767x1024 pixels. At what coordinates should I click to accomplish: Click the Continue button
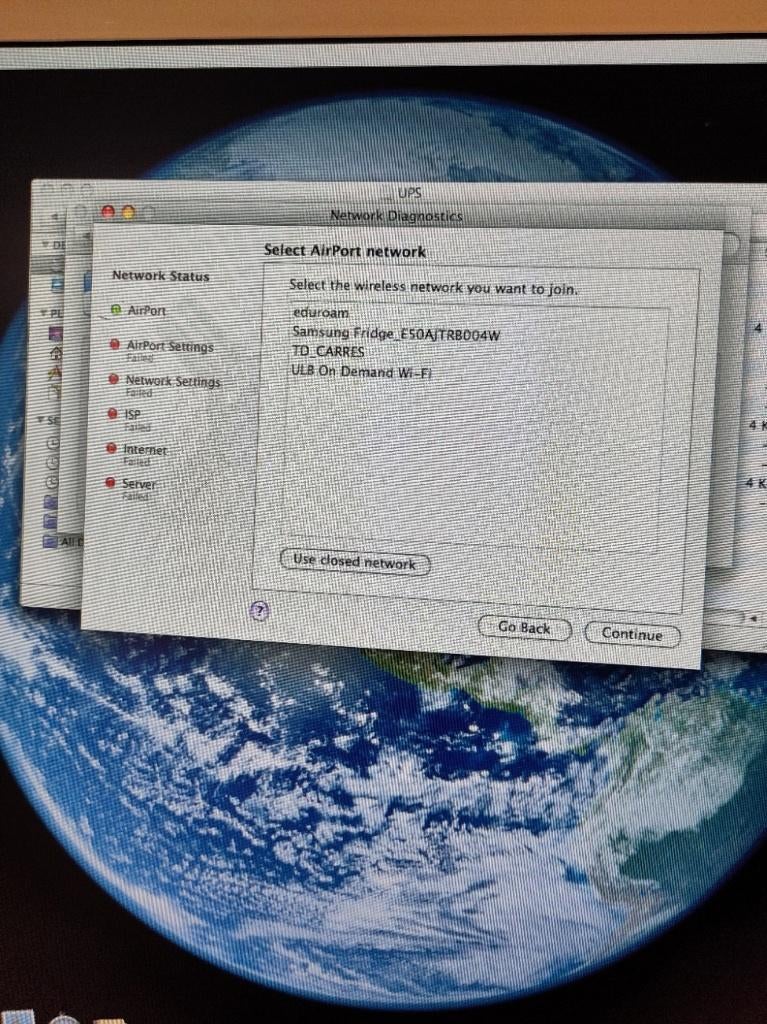pyautogui.click(x=632, y=633)
